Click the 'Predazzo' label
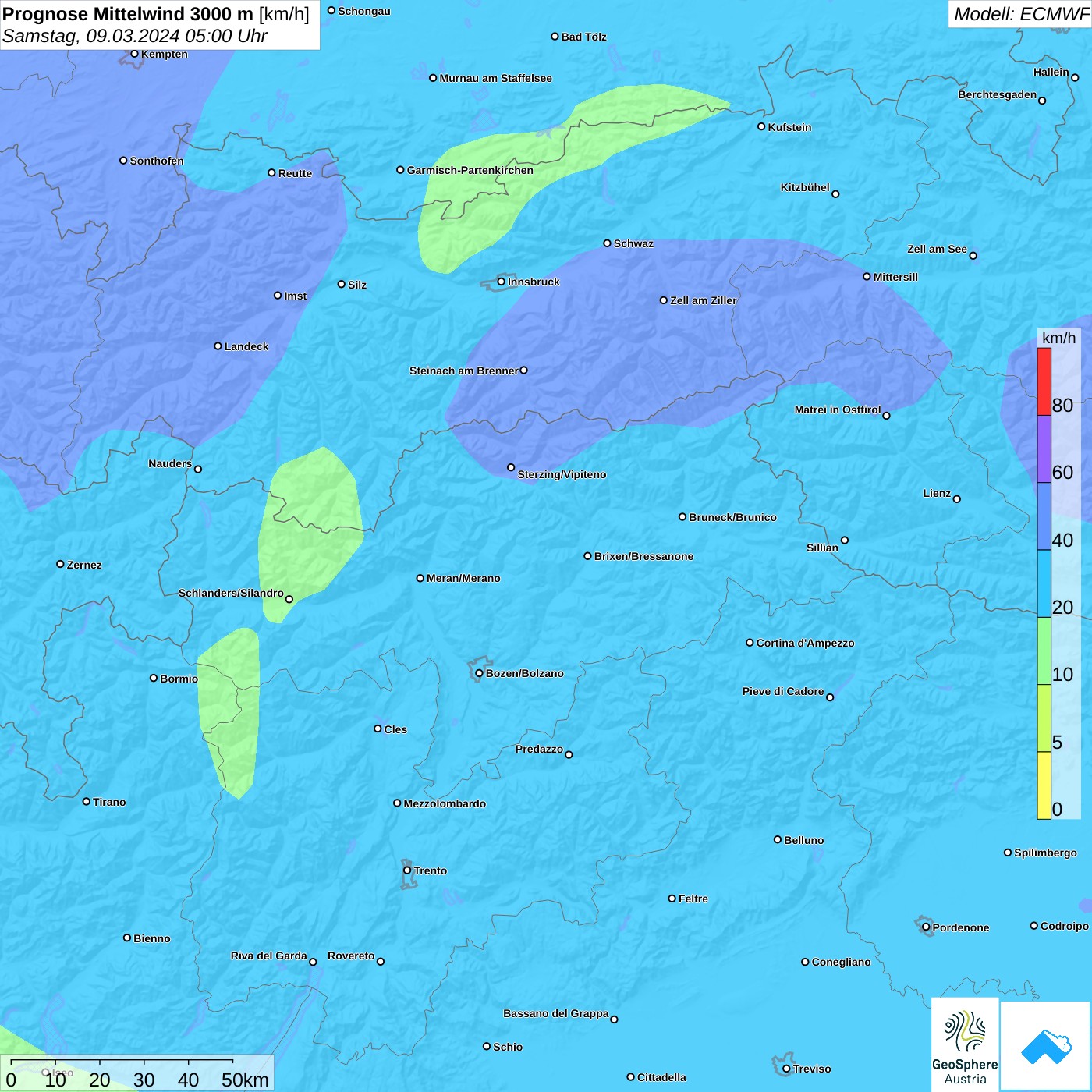Screen dimensions: 1092x1092 tap(539, 749)
